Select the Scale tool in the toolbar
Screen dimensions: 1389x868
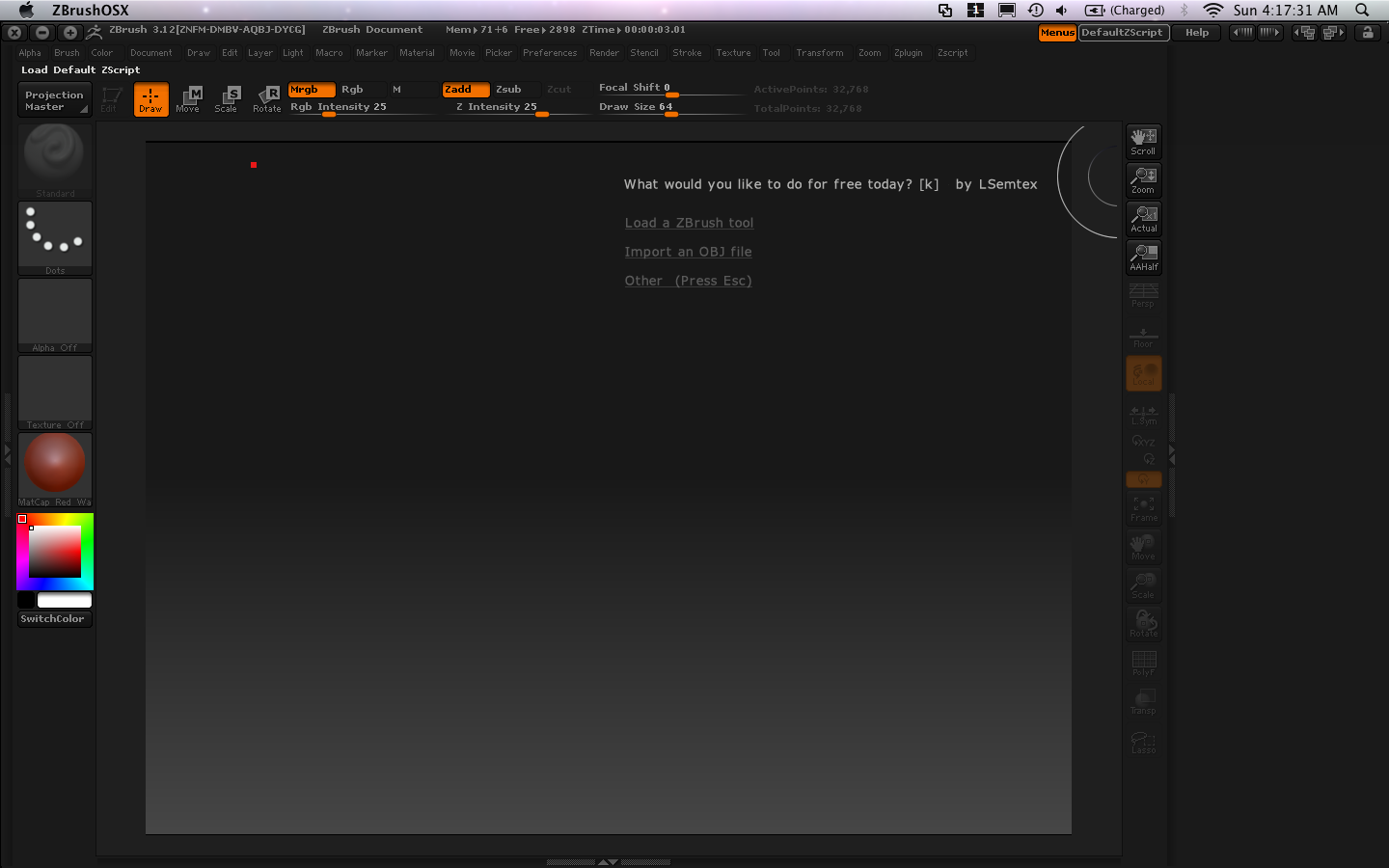pos(226,99)
